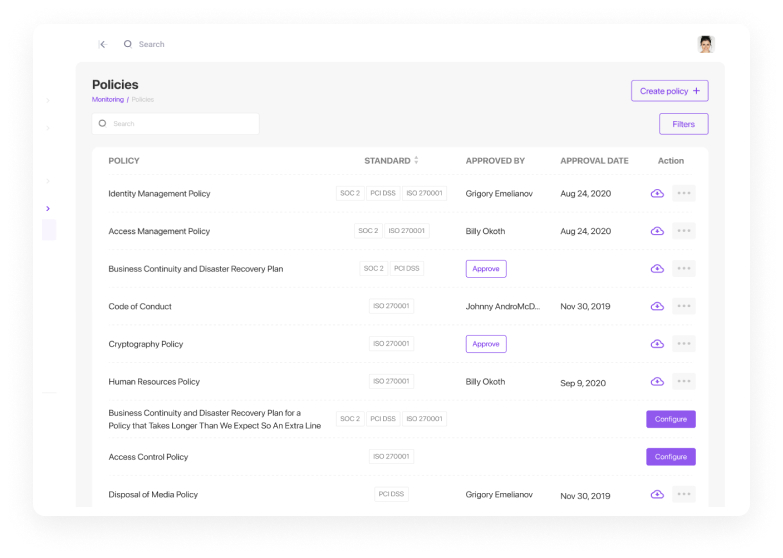Configure the Access Control Policy
Viewport: 783px width, 558px height.
point(670,457)
